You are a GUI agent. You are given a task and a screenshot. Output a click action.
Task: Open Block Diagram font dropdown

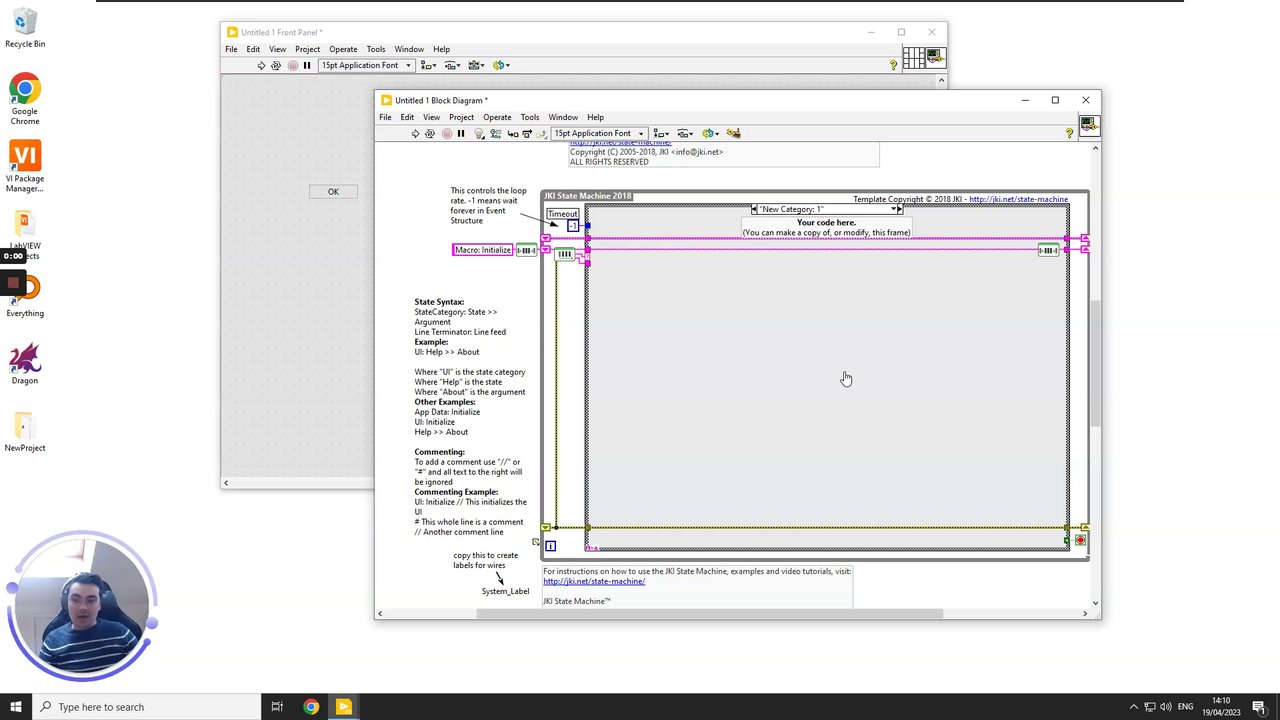click(599, 133)
